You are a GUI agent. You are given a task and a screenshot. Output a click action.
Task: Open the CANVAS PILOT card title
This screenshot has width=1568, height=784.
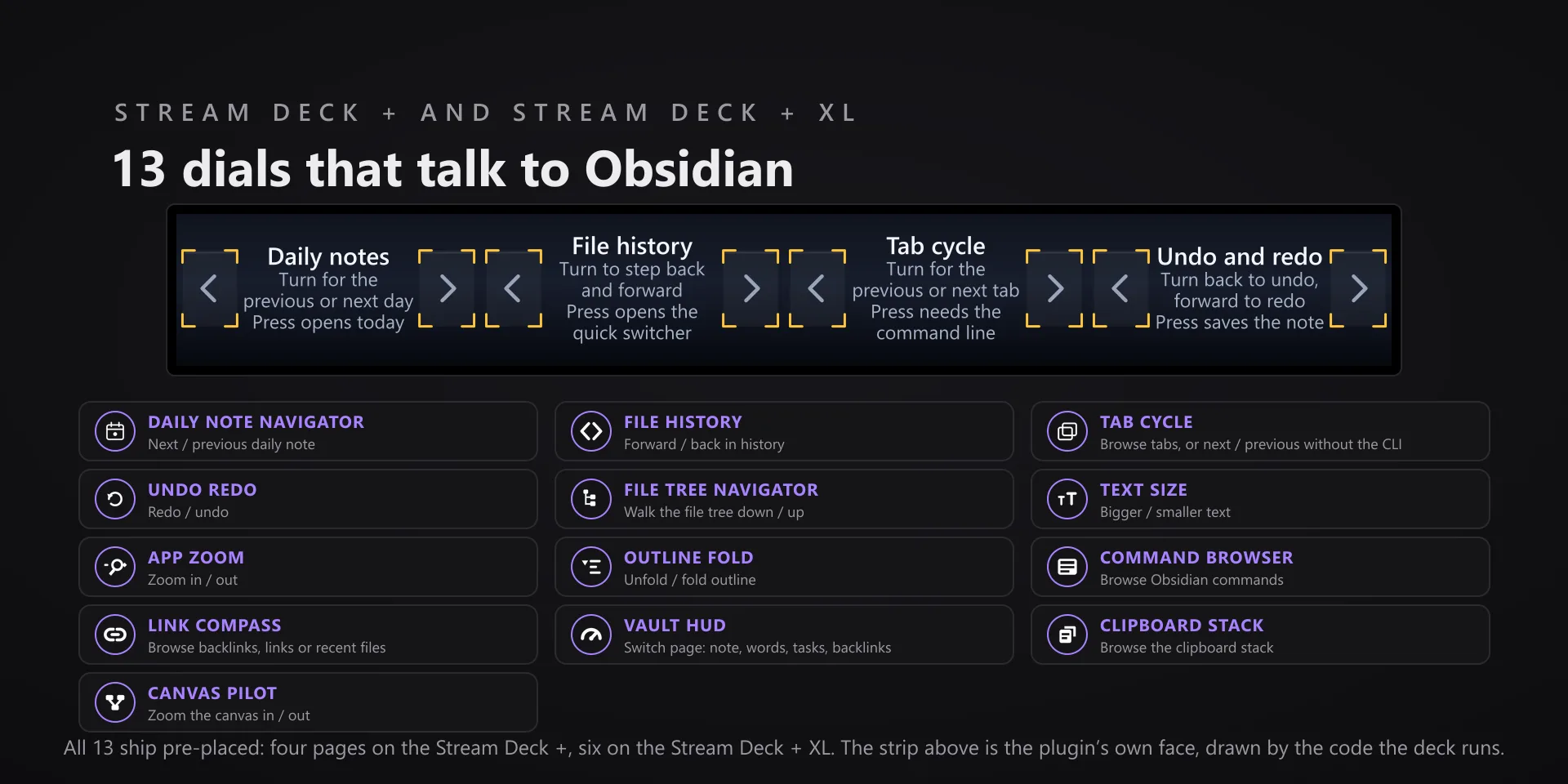pyautogui.click(x=212, y=693)
